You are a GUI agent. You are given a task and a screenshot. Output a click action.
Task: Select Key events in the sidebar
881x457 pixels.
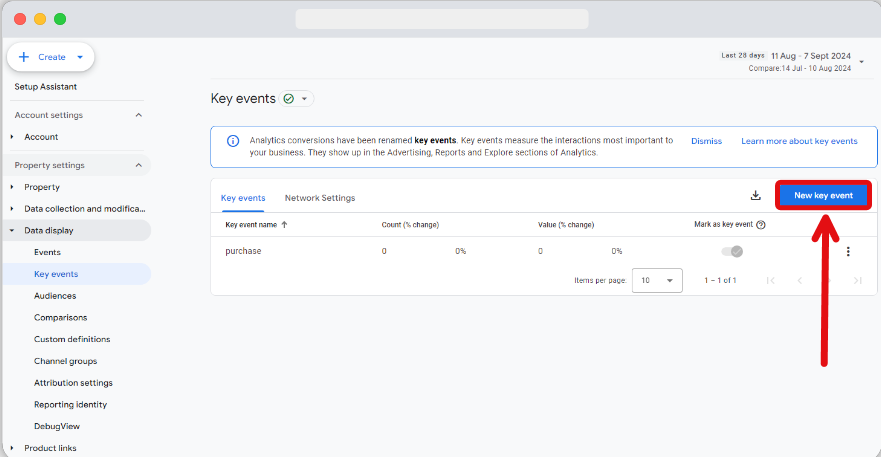(56, 274)
